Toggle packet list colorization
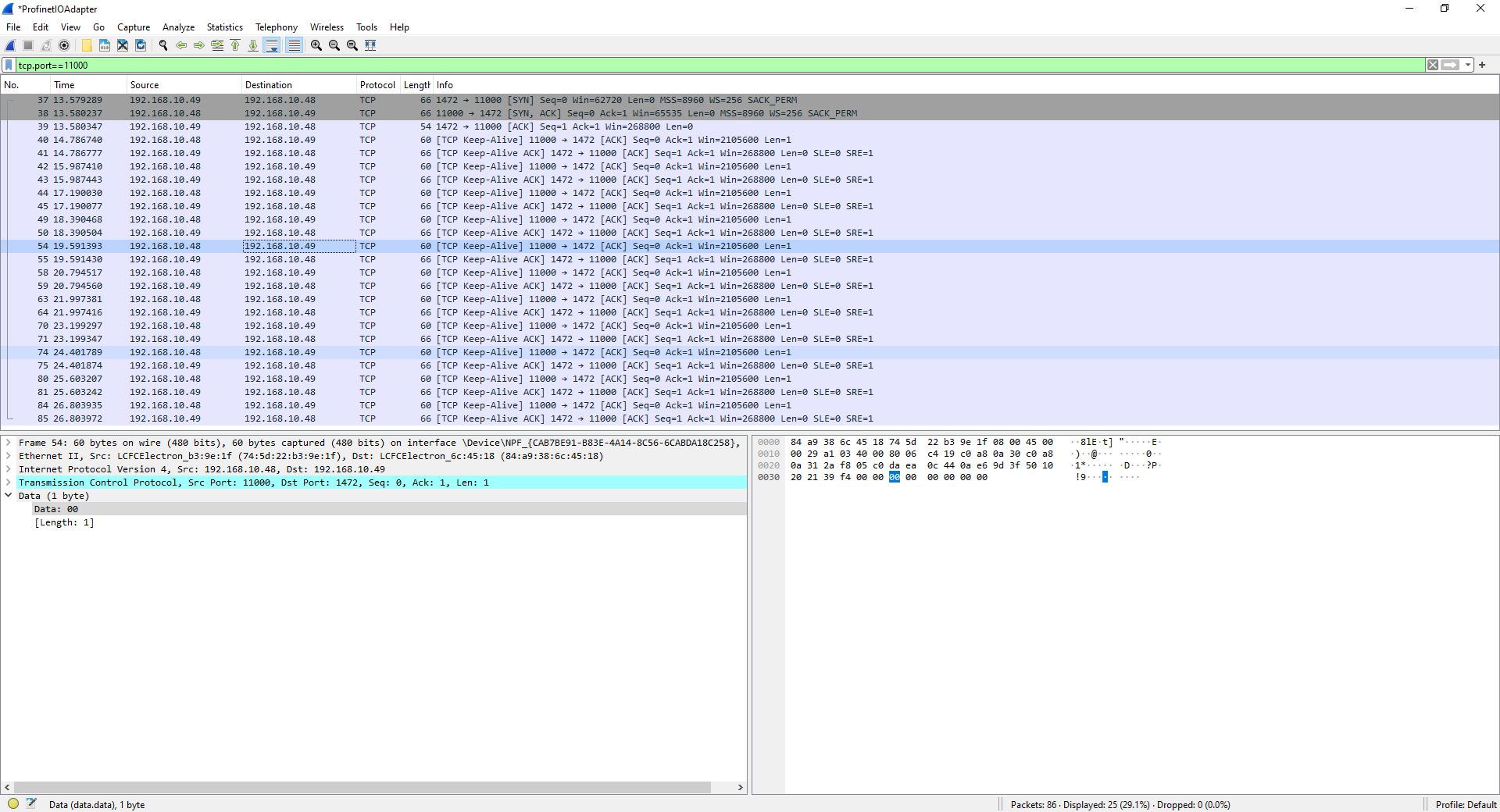The image size is (1500, 812). (x=294, y=45)
